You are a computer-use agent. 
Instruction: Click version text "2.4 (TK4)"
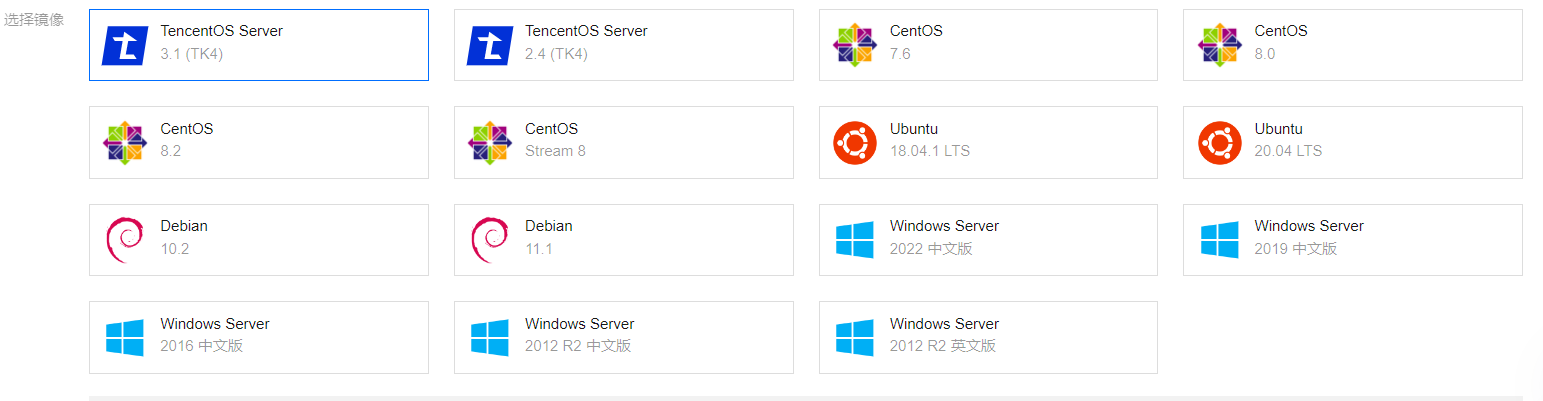[557, 54]
